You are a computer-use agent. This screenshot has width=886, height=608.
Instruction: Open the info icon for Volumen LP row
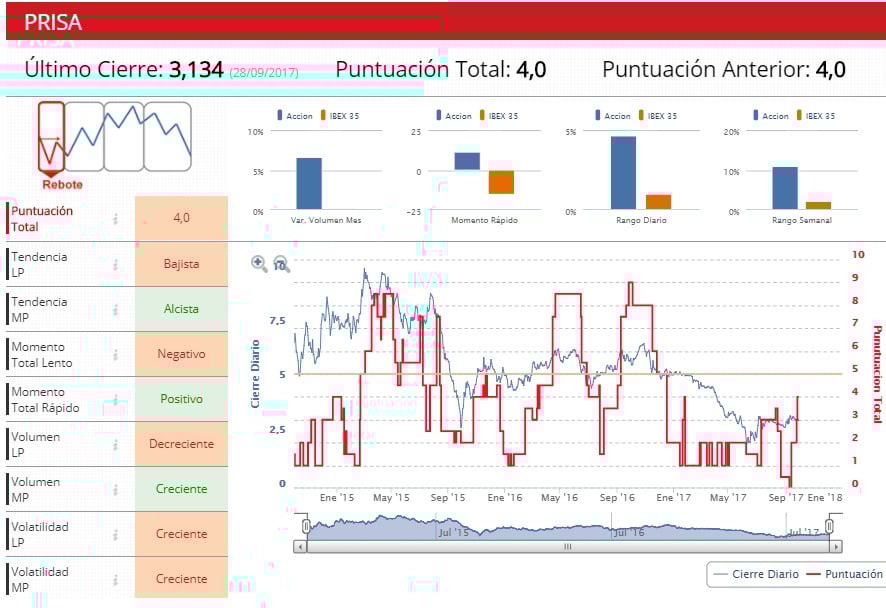click(x=115, y=445)
